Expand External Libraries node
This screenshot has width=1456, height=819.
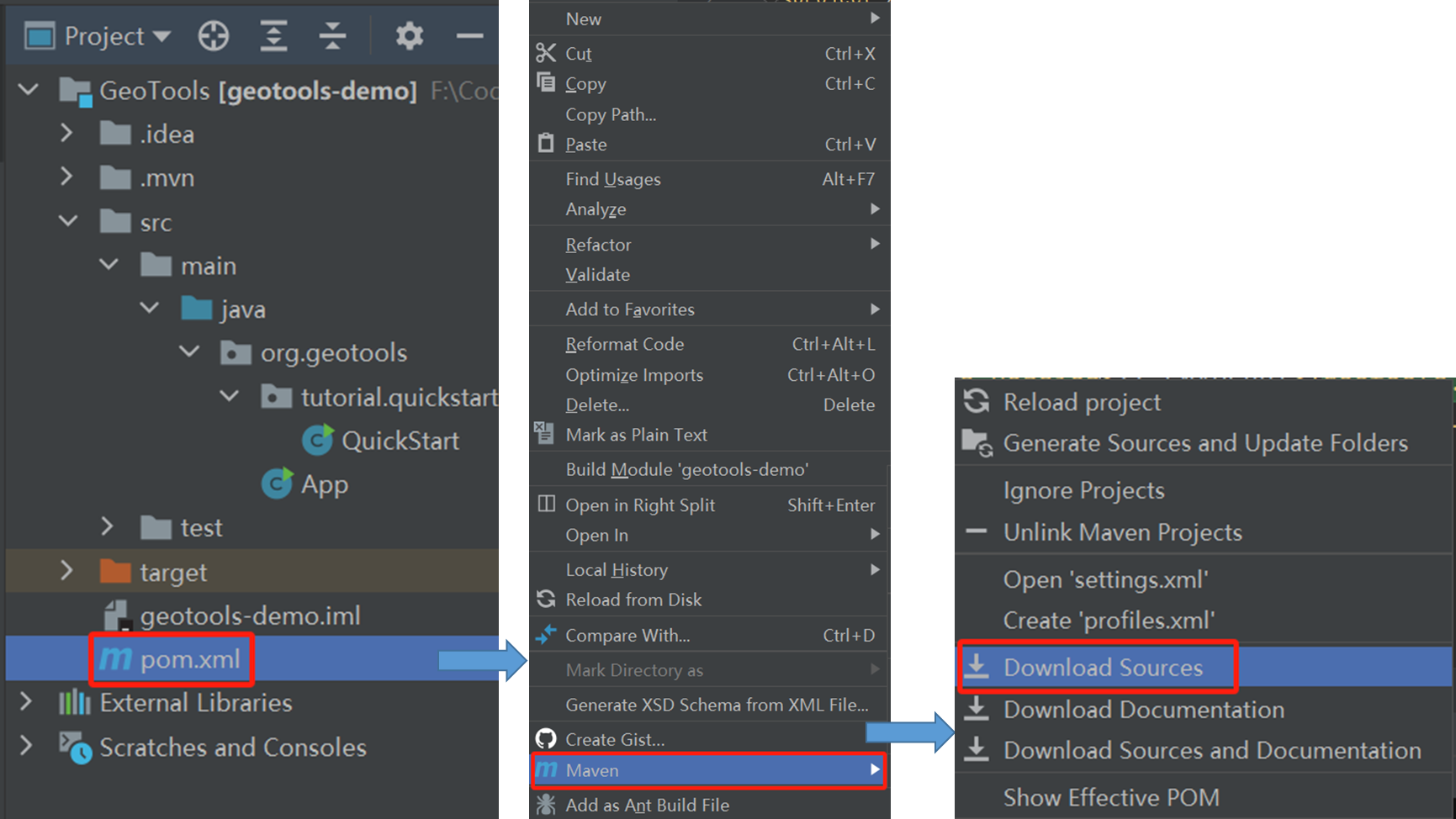point(26,702)
